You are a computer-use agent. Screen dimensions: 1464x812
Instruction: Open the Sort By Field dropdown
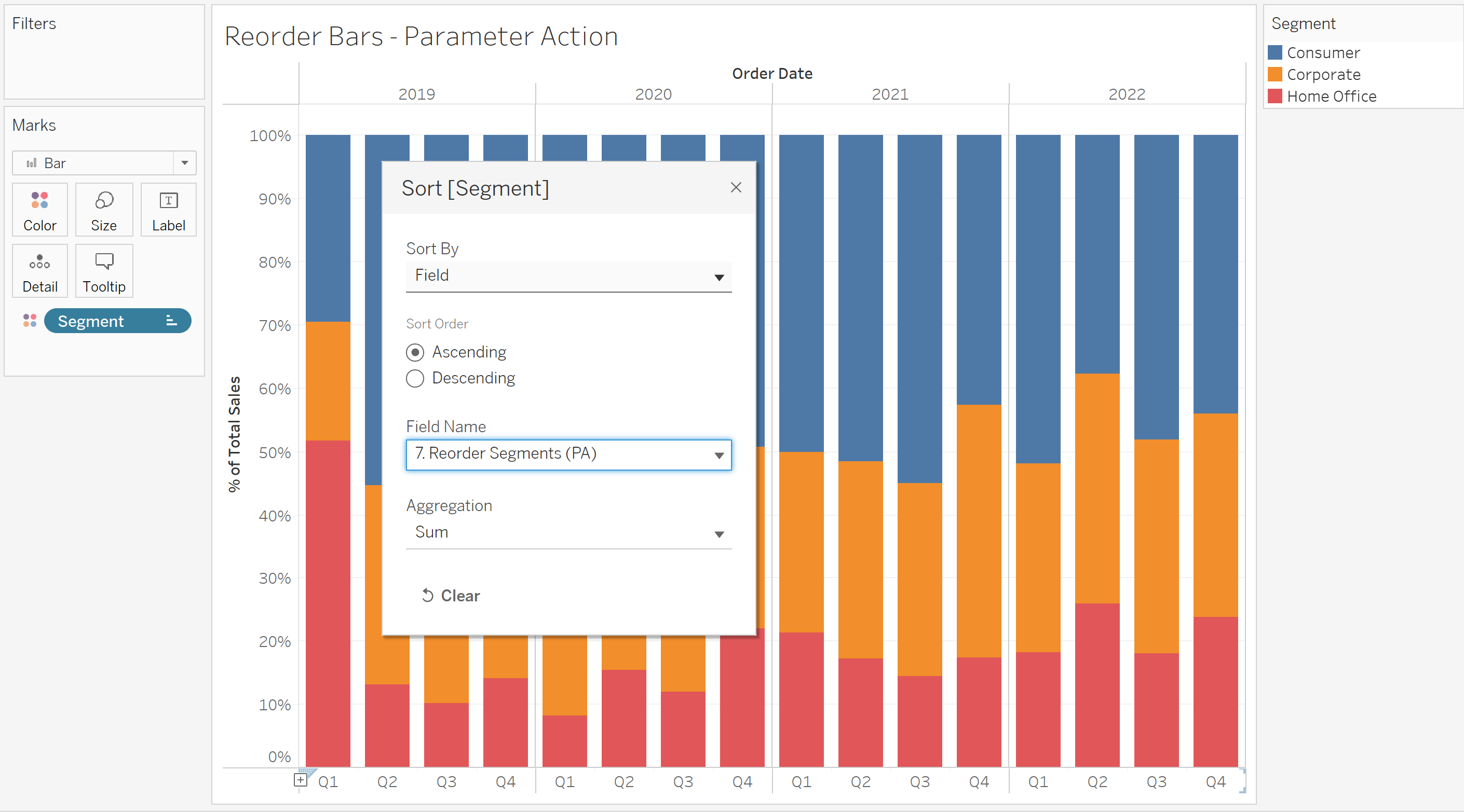point(568,276)
